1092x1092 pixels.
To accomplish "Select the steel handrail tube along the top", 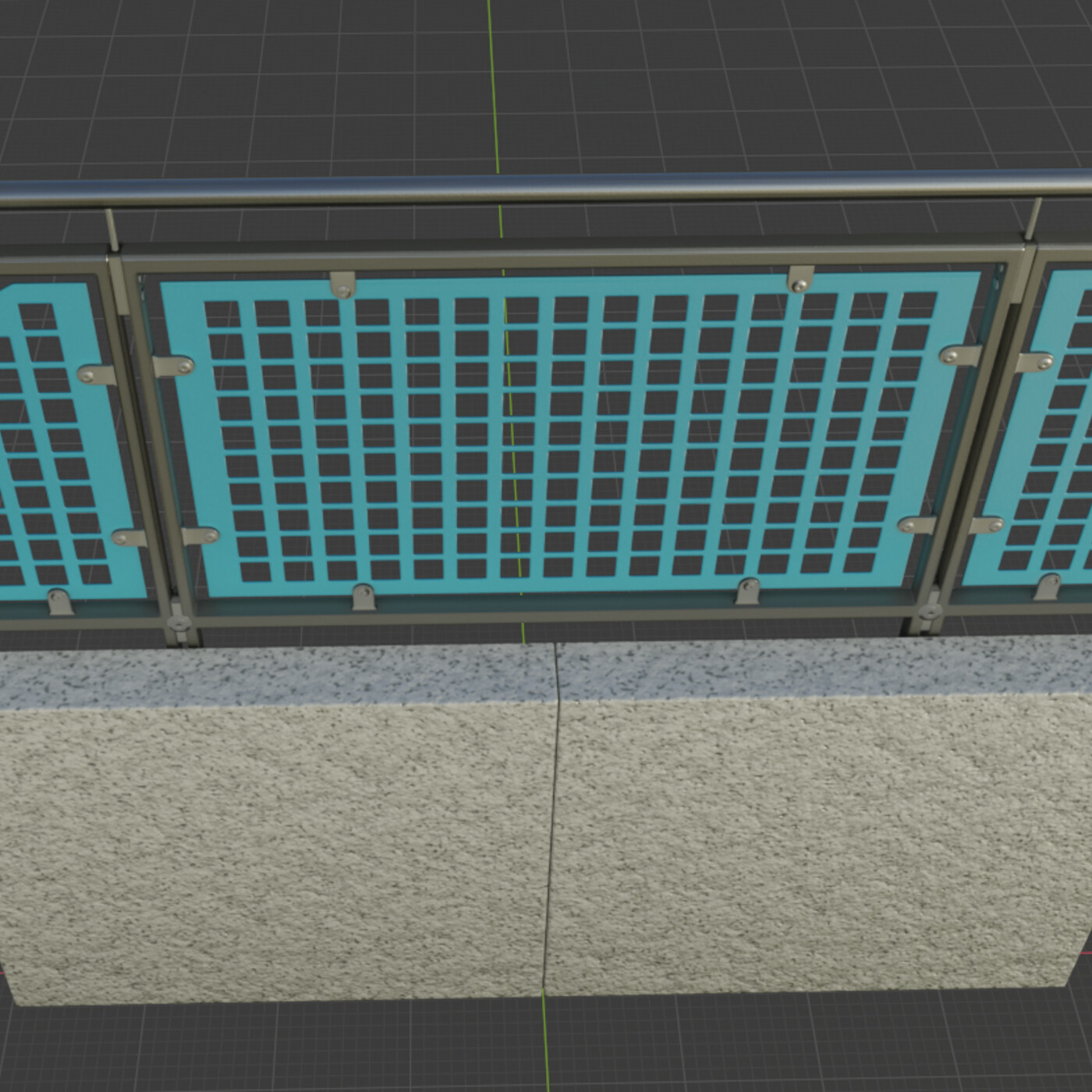I will (x=546, y=189).
